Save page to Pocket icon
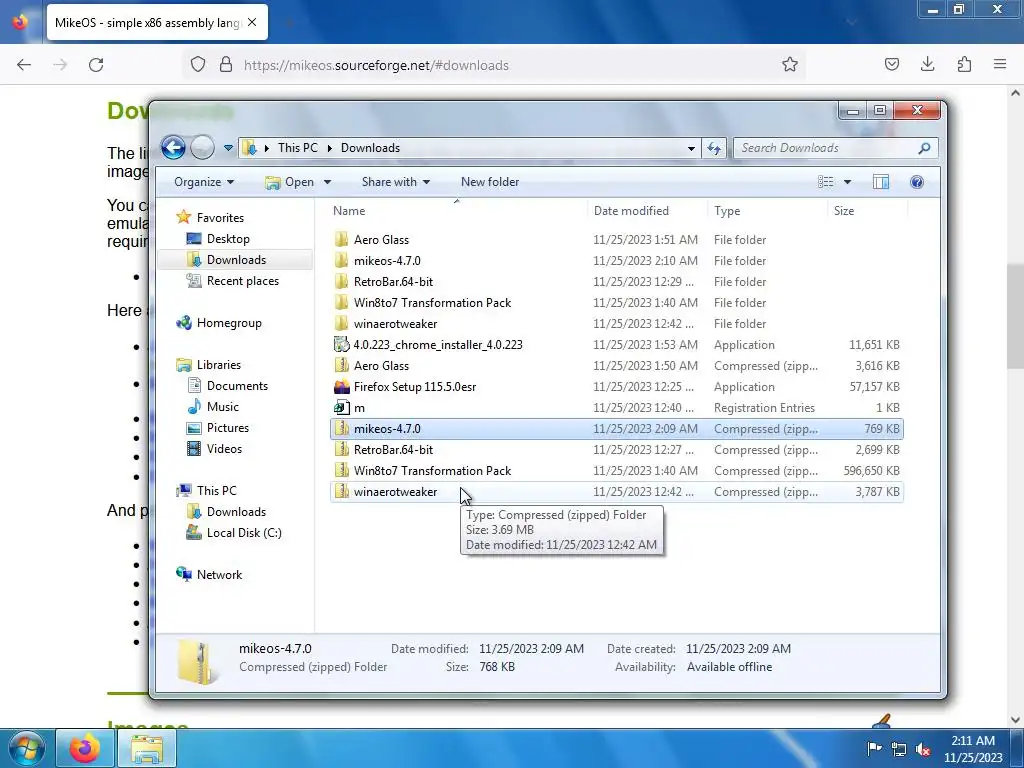 pos(891,65)
